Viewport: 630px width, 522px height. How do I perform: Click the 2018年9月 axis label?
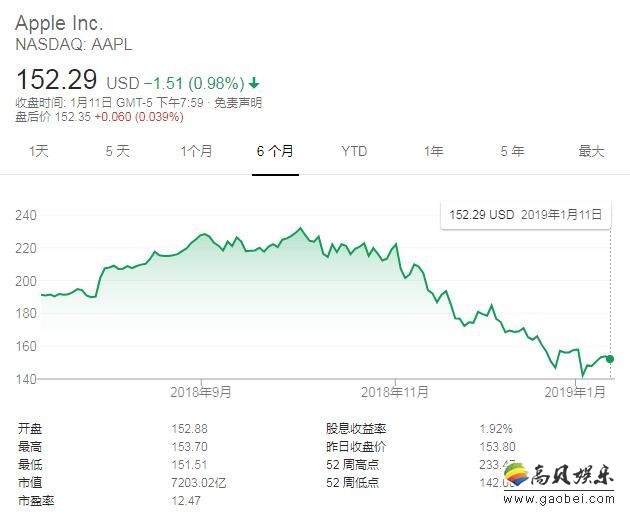click(200, 391)
